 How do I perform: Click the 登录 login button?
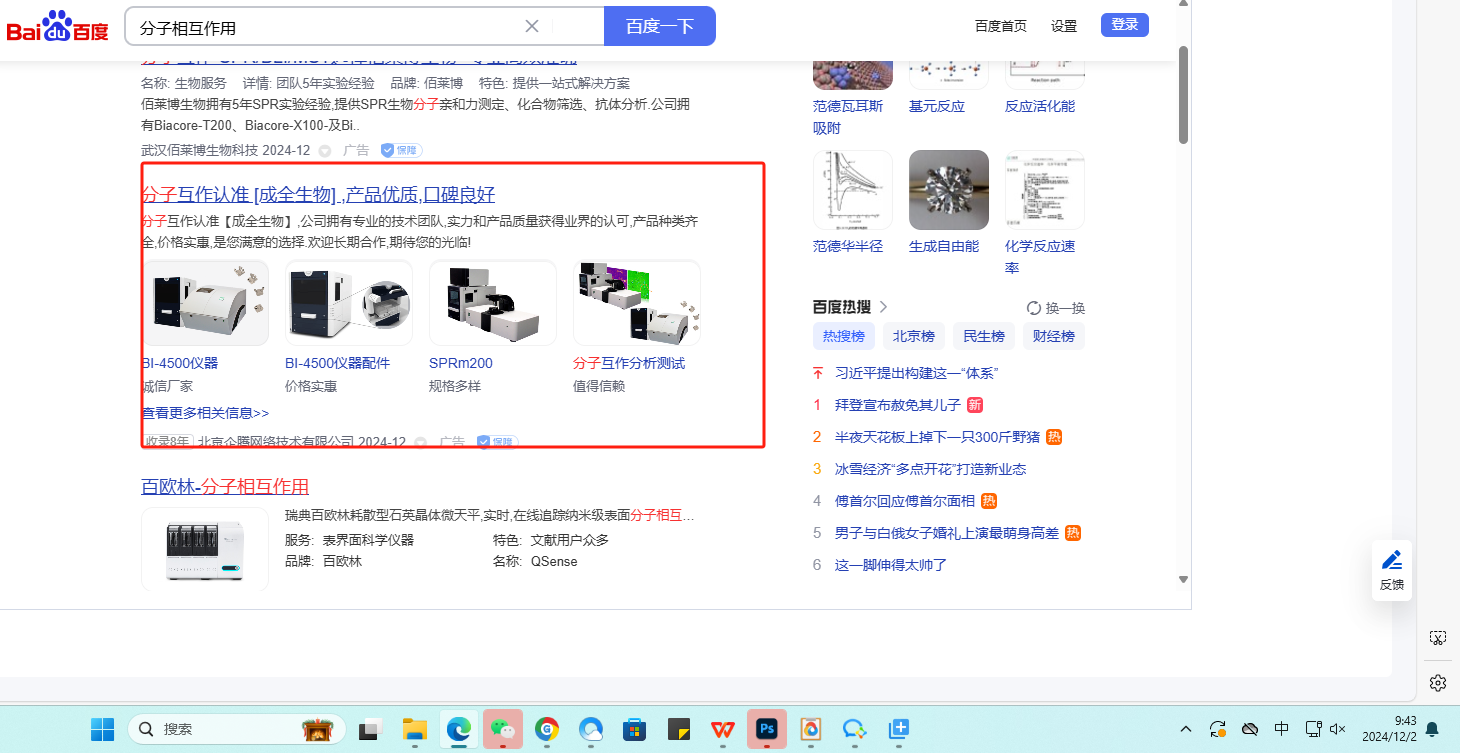[1125, 25]
